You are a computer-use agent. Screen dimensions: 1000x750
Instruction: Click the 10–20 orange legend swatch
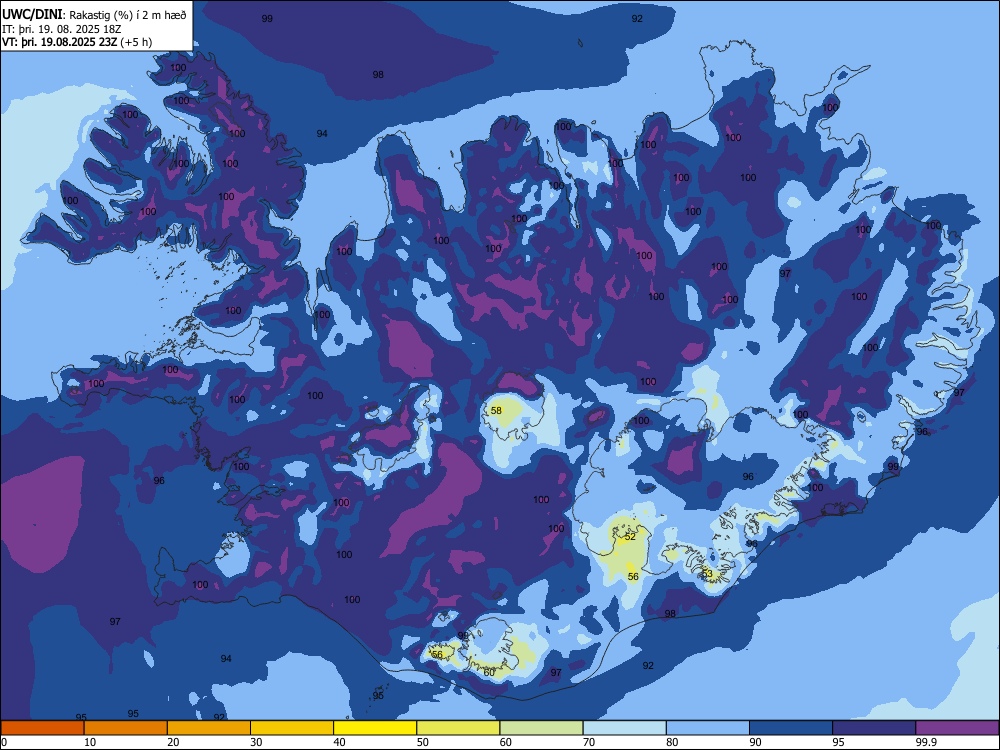click(126, 728)
